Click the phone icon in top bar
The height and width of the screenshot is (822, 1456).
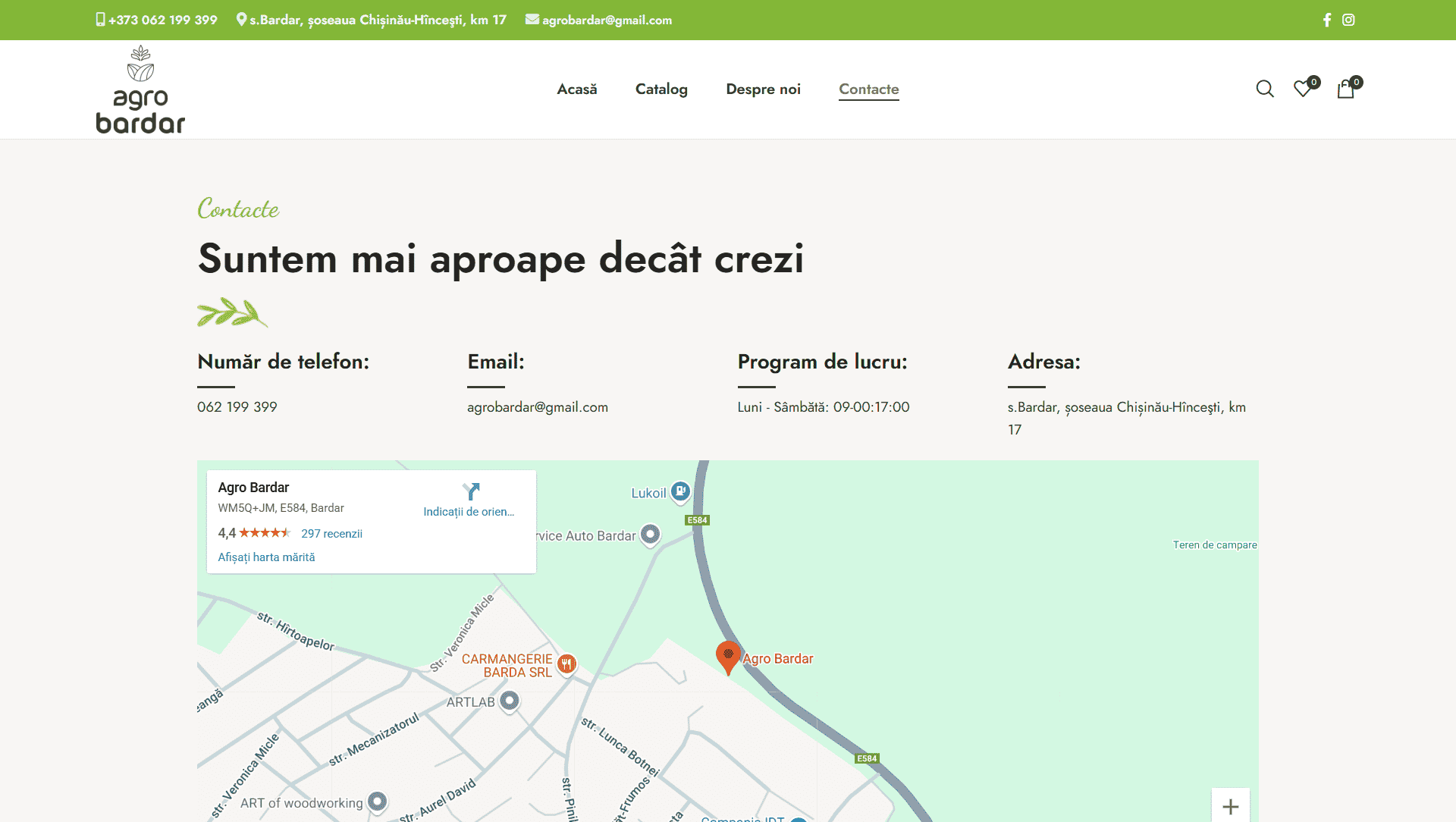coord(100,20)
